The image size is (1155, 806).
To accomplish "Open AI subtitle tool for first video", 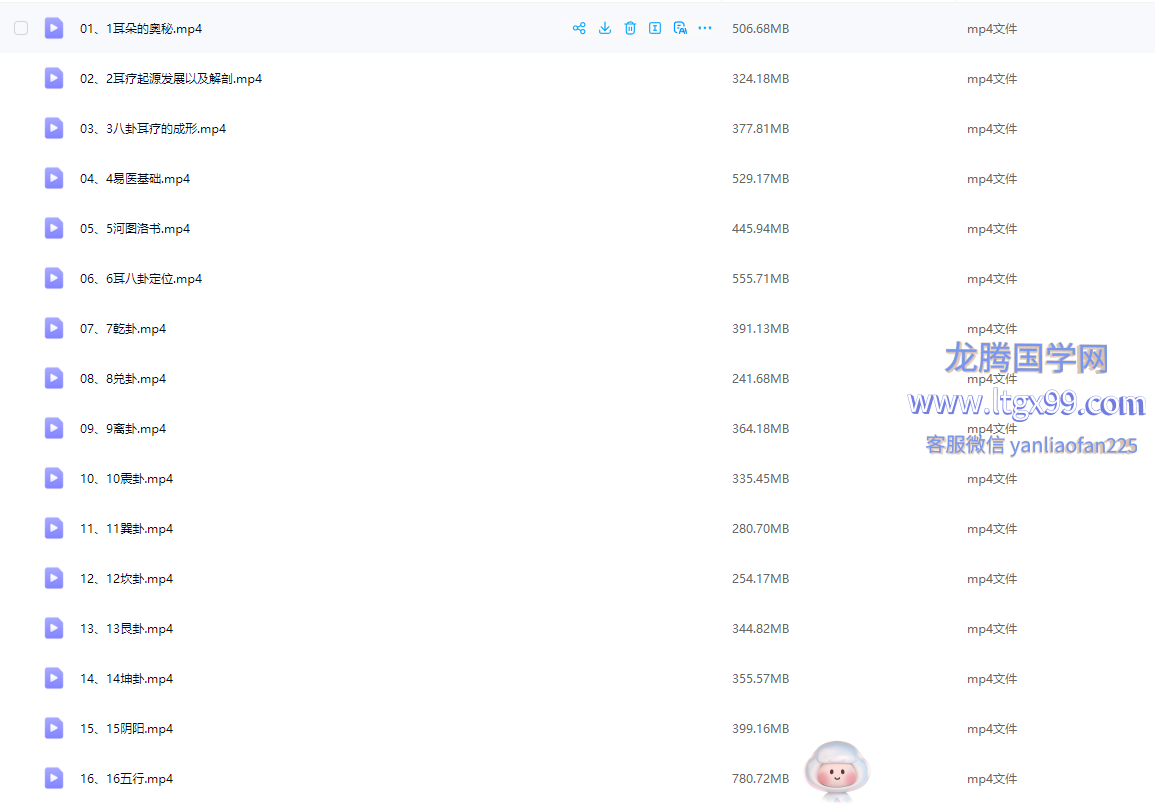I will coord(680,28).
